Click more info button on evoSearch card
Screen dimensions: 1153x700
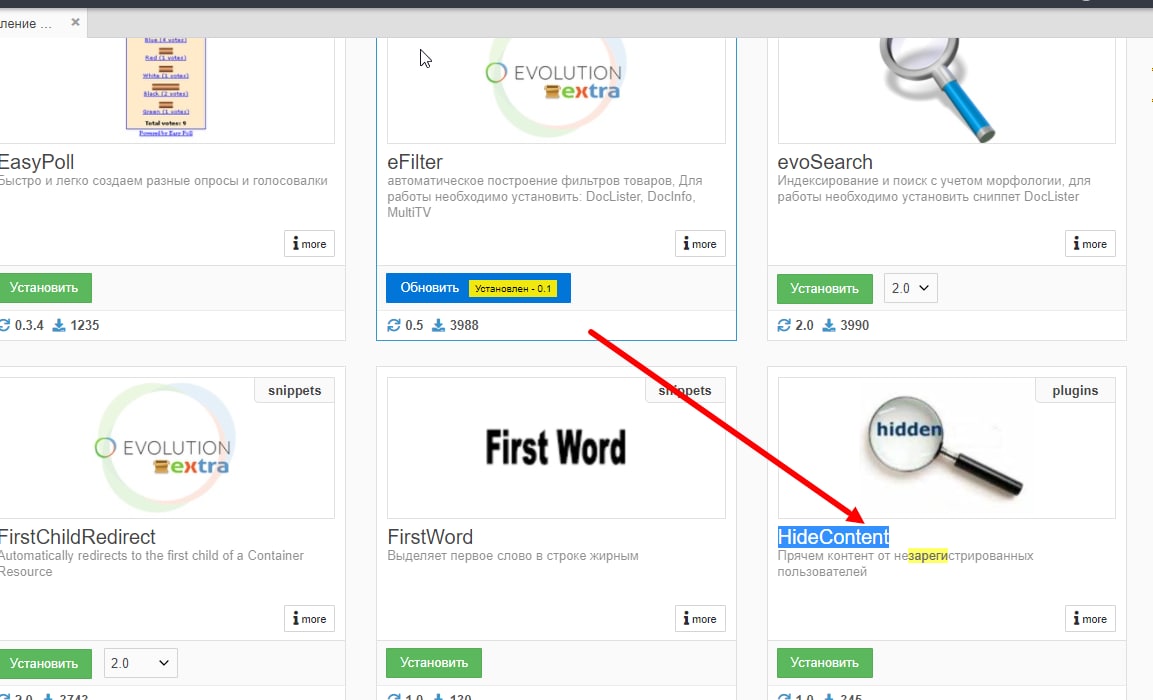tap(1090, 244)
